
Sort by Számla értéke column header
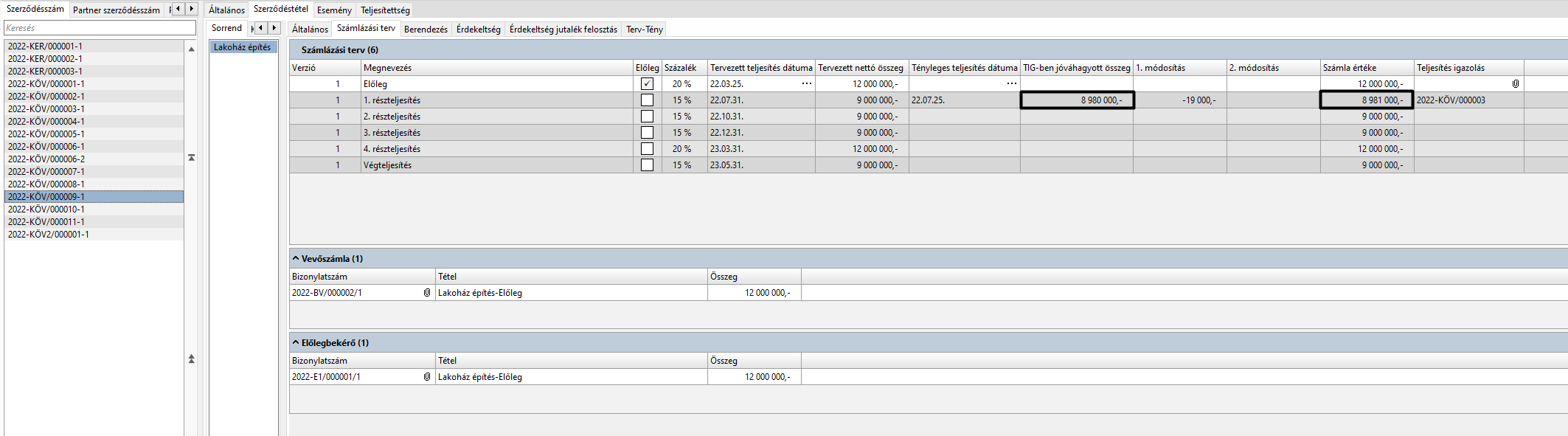pyautogui.click(x=1367, y=68)
